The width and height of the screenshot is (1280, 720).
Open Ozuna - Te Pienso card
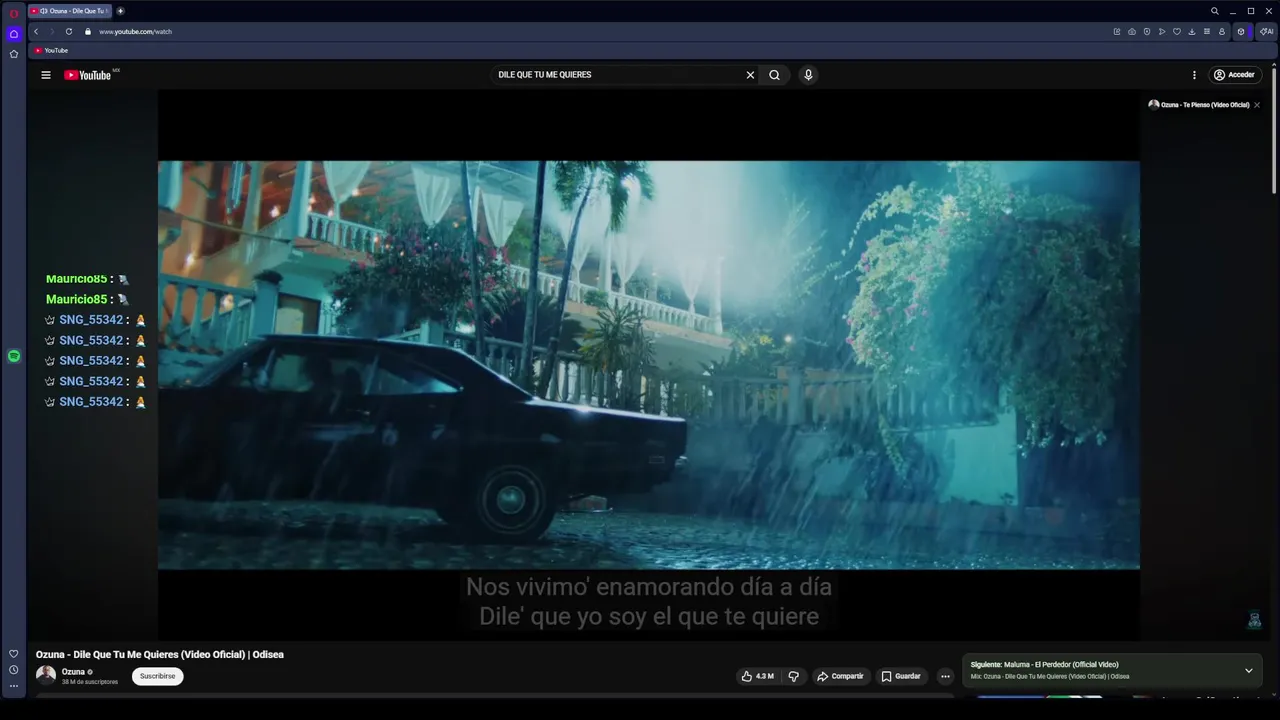coord(1199,105)
